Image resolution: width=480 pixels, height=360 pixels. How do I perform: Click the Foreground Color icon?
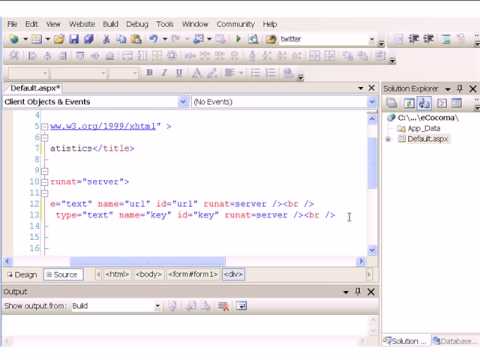(x=197, y=73)
